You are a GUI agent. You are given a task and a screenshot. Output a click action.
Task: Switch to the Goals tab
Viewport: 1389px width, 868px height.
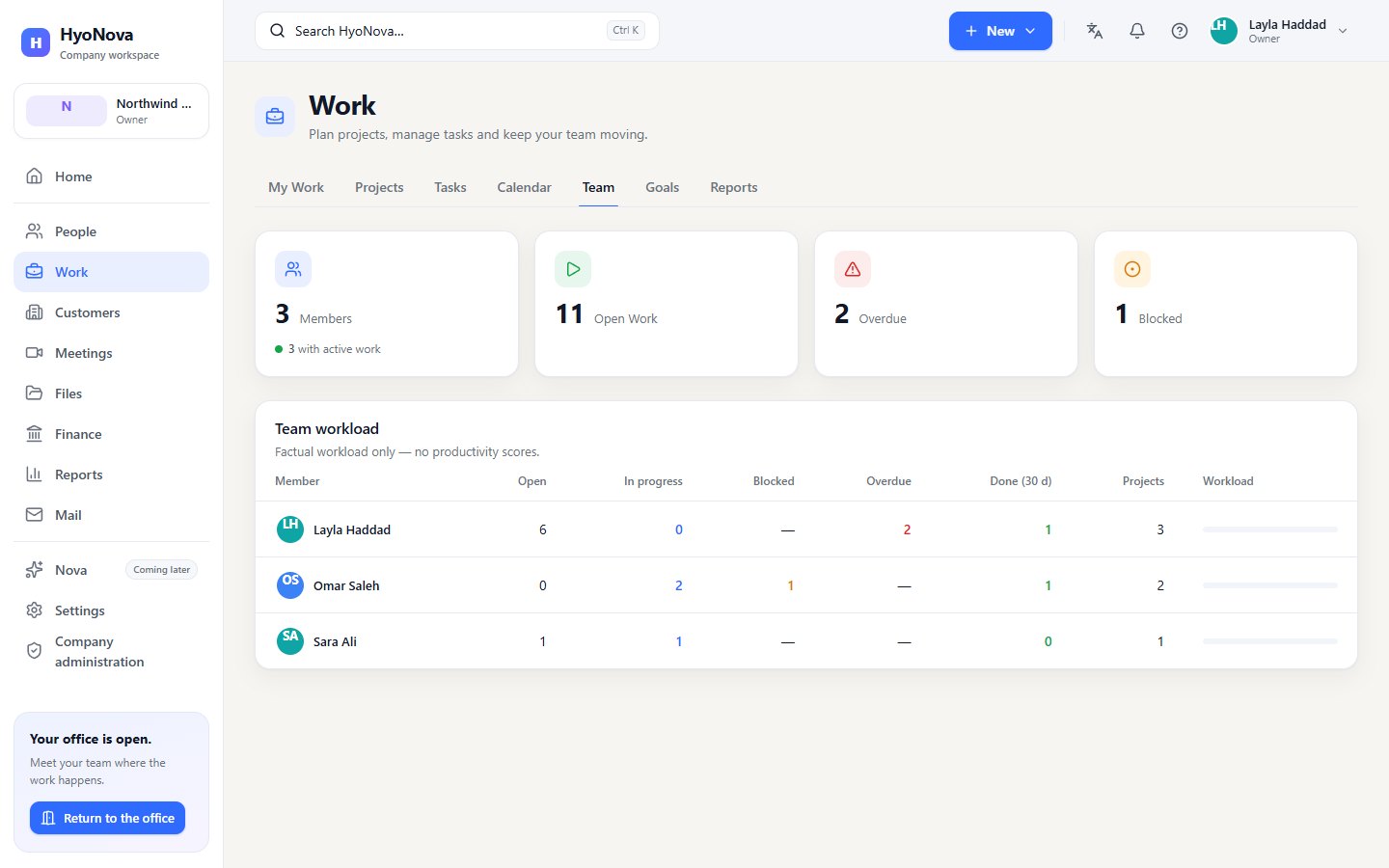663,187
